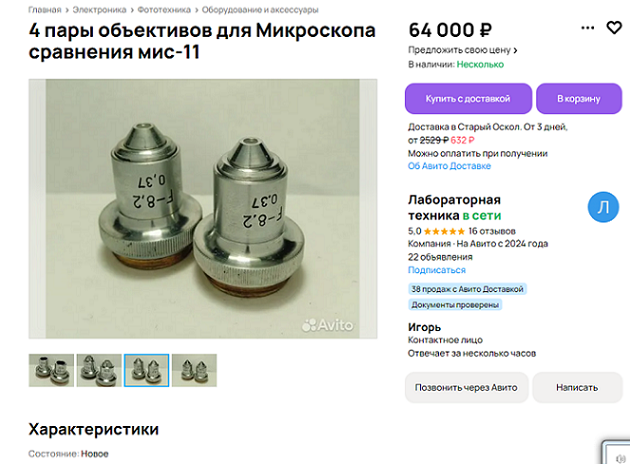The height and width of the screenshot is (464, 630).
Task: Expand 'Предложить свою цену' arrow
Action: click(x=515, y=50)
